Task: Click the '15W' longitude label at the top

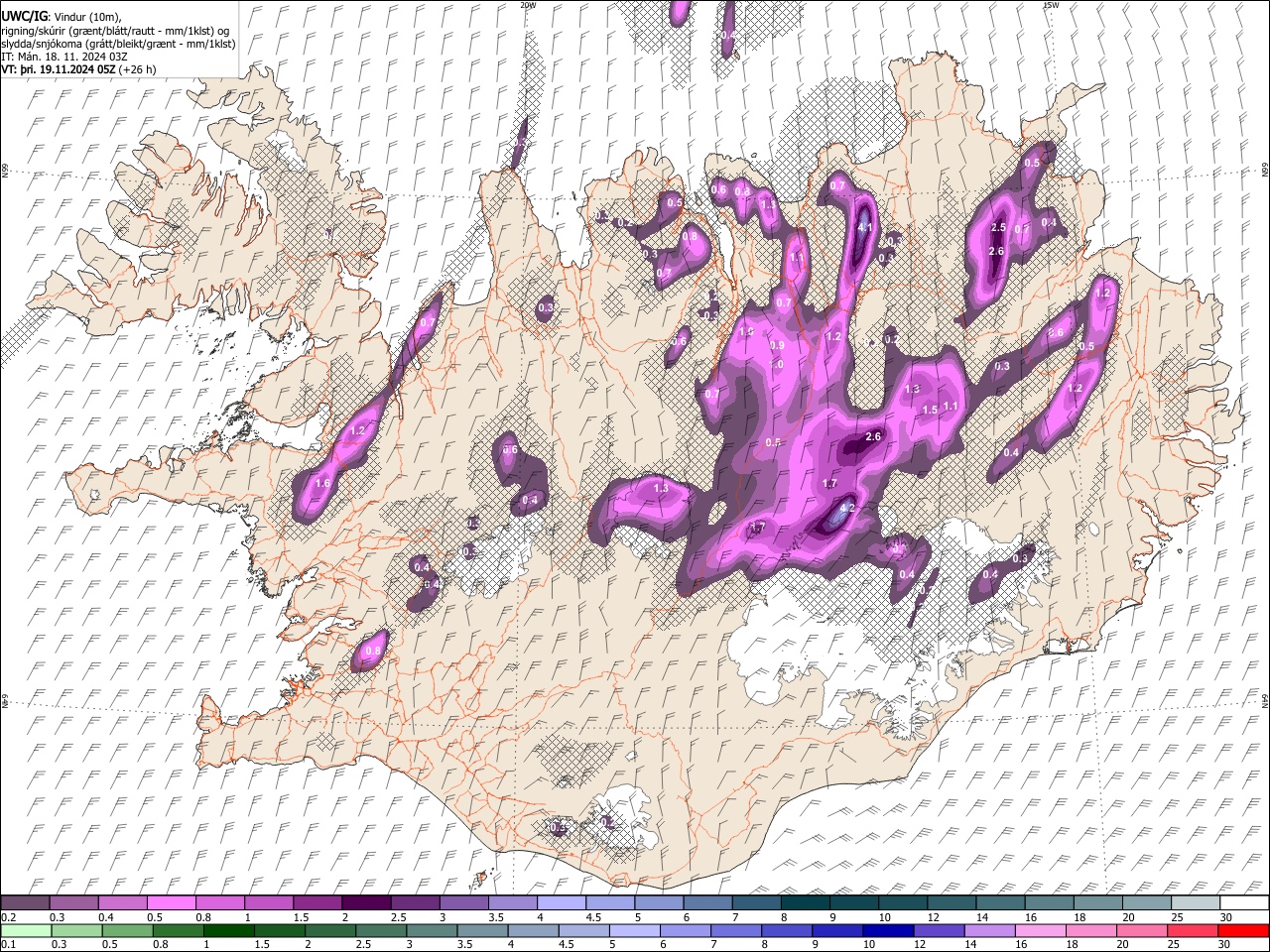Action: 1051,5
